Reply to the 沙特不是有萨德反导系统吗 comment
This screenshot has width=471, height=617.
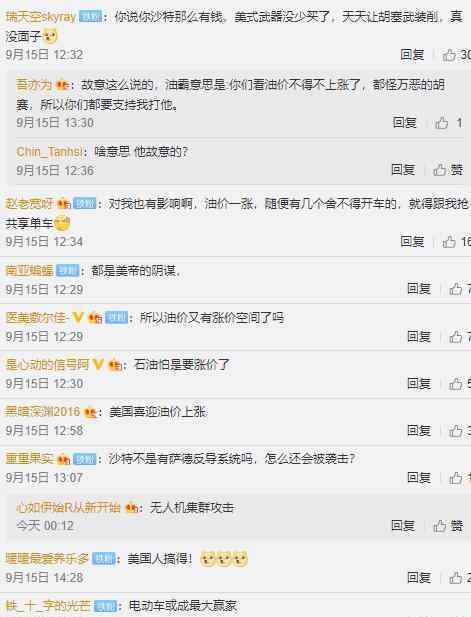419,478
